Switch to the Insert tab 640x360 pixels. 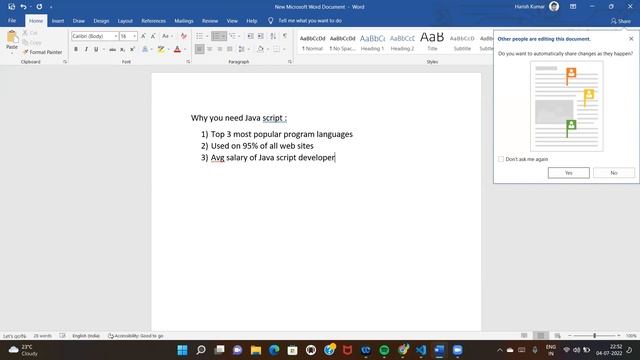coord(58,21)
